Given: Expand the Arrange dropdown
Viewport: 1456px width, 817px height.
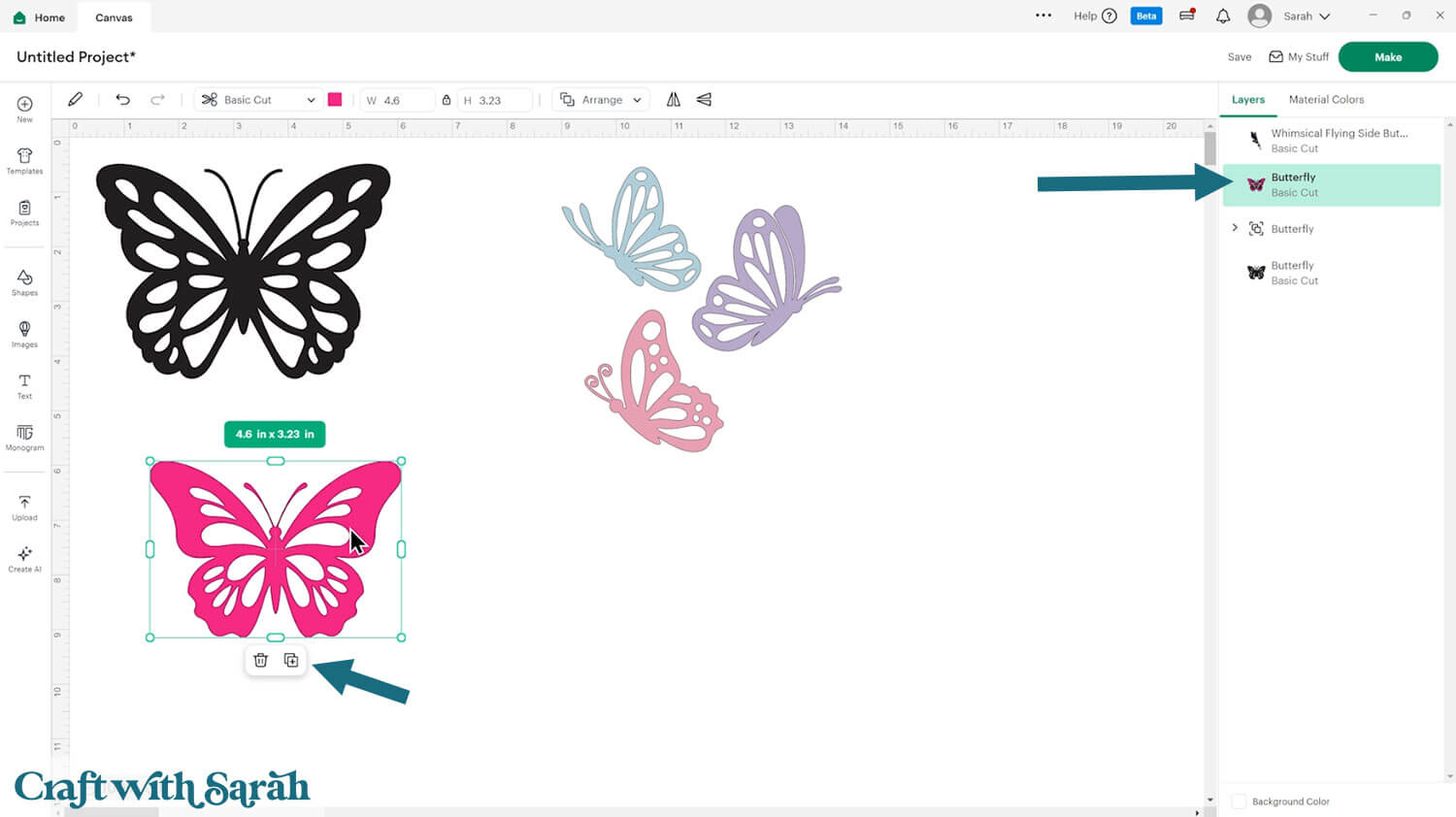Looking at the screenshot, I should click(602, 100).
